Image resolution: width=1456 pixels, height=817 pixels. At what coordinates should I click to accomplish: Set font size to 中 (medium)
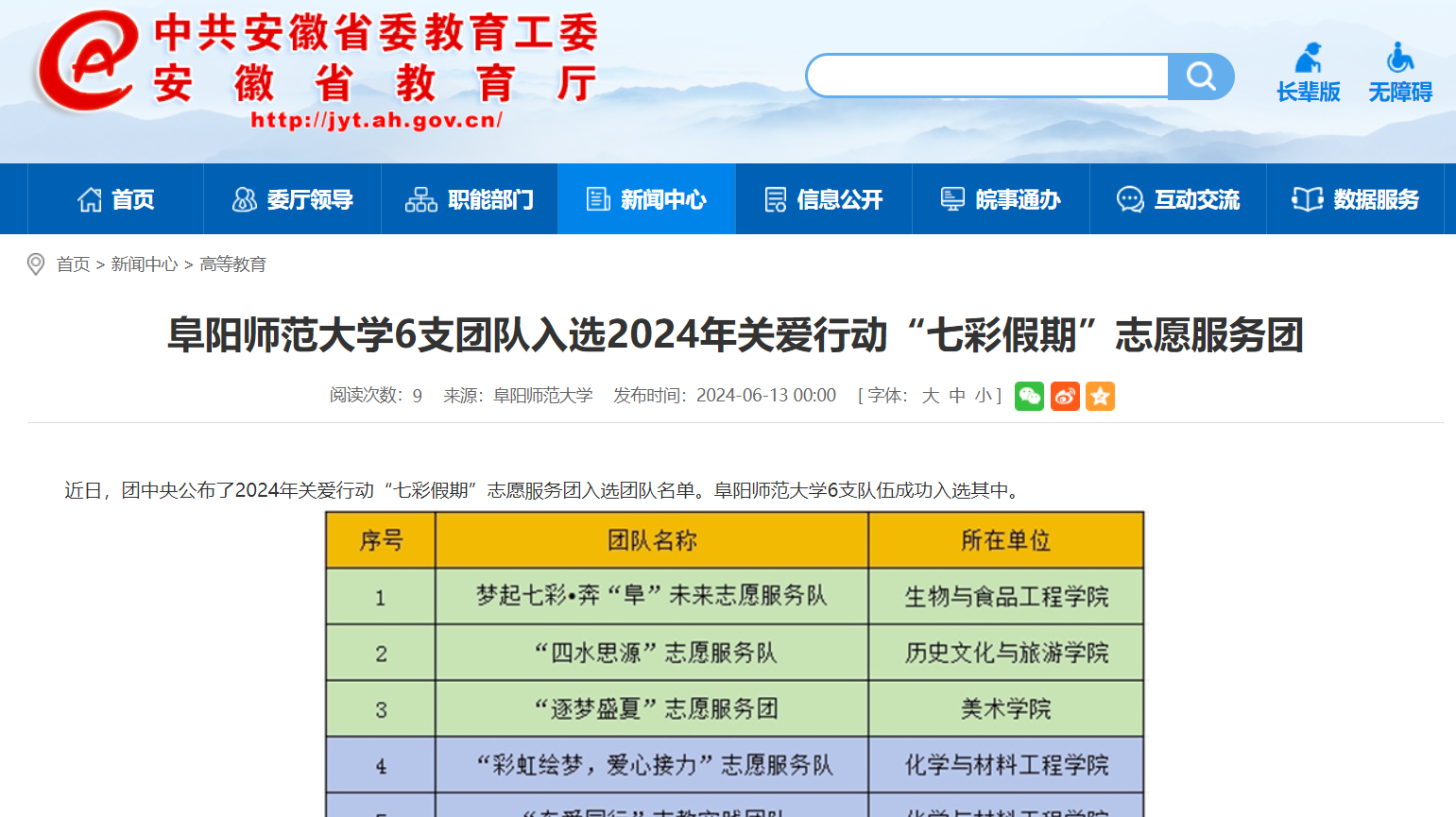pos(957,396)
